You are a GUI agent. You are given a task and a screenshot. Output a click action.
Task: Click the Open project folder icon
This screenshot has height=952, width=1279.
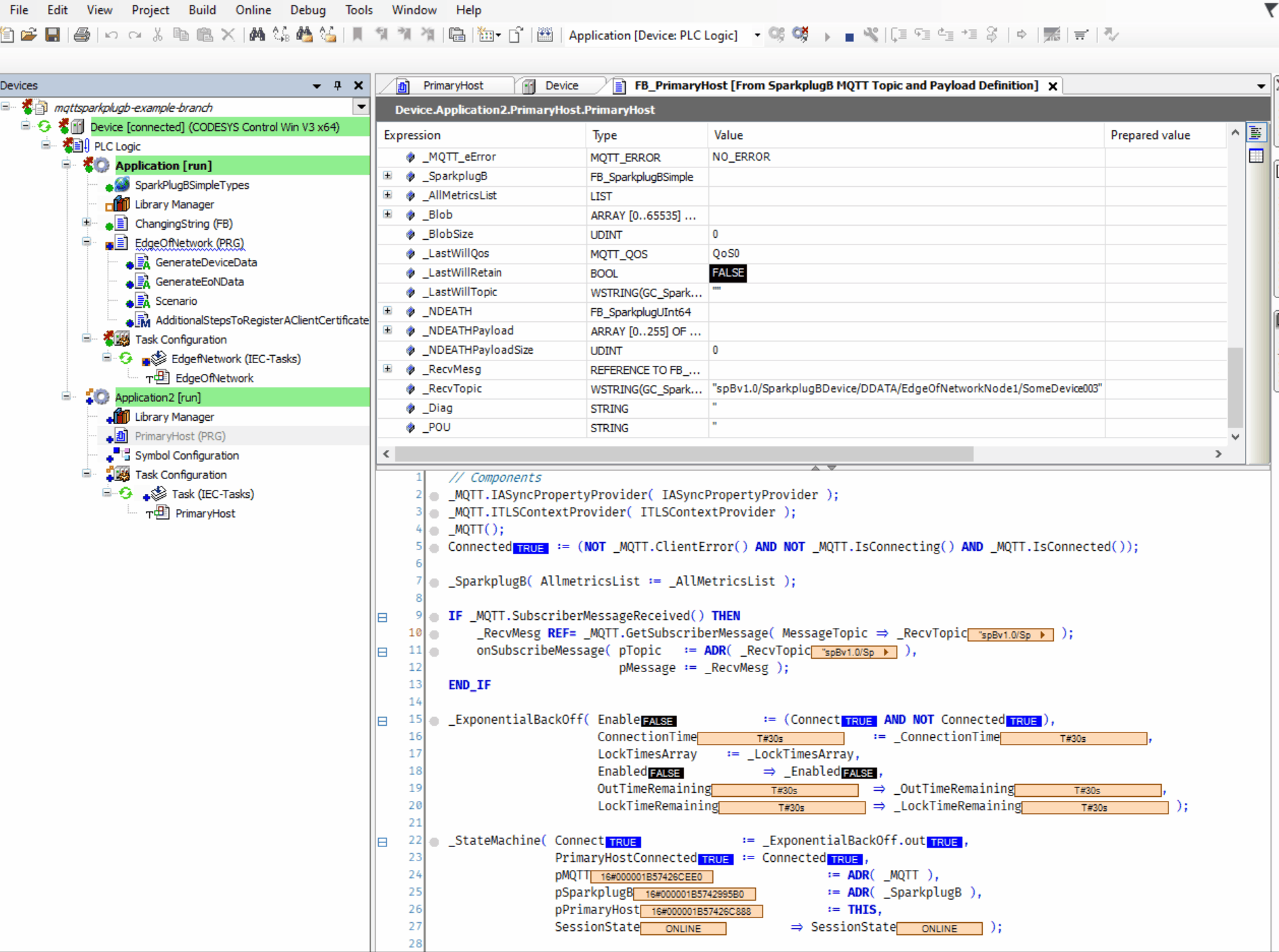click(x=28, y=35)
